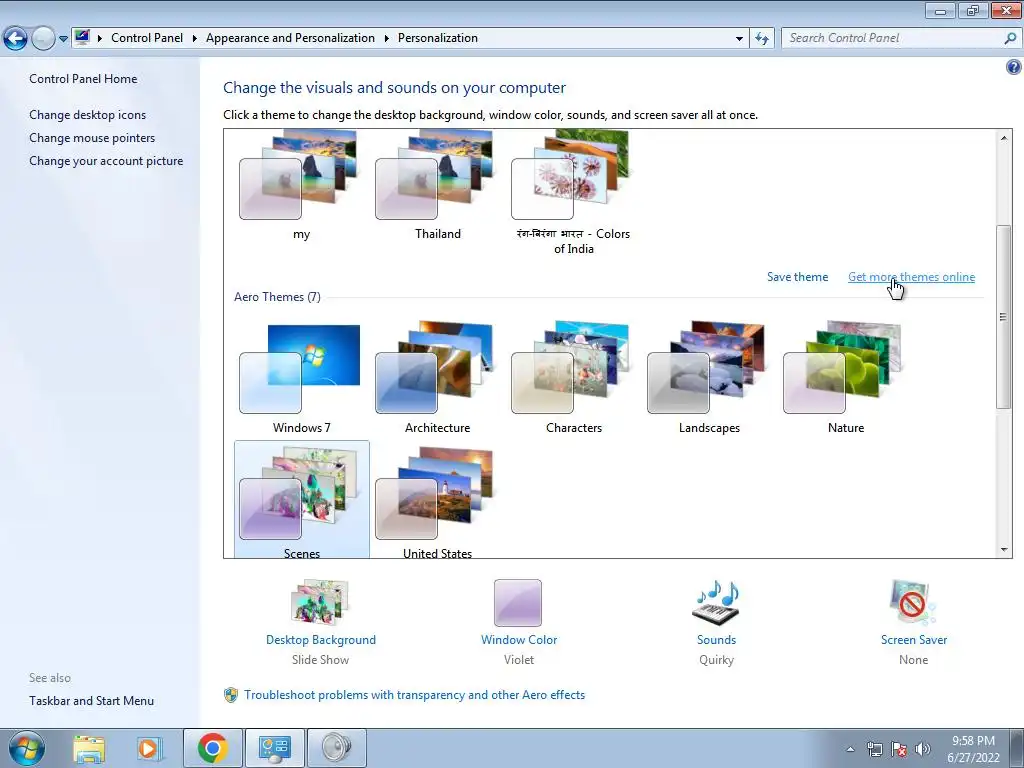The image size is (1024, 768).
Task: Click the Aero Themes (7) heading
Action: [x=277, y=296]
